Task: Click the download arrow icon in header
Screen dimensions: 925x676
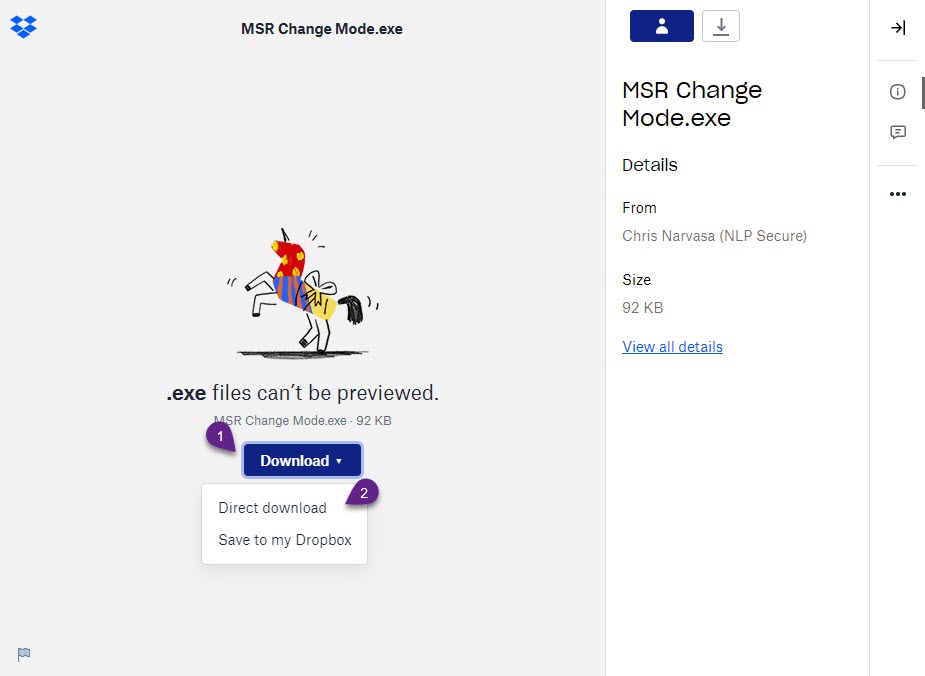Action: coord(720,26)
